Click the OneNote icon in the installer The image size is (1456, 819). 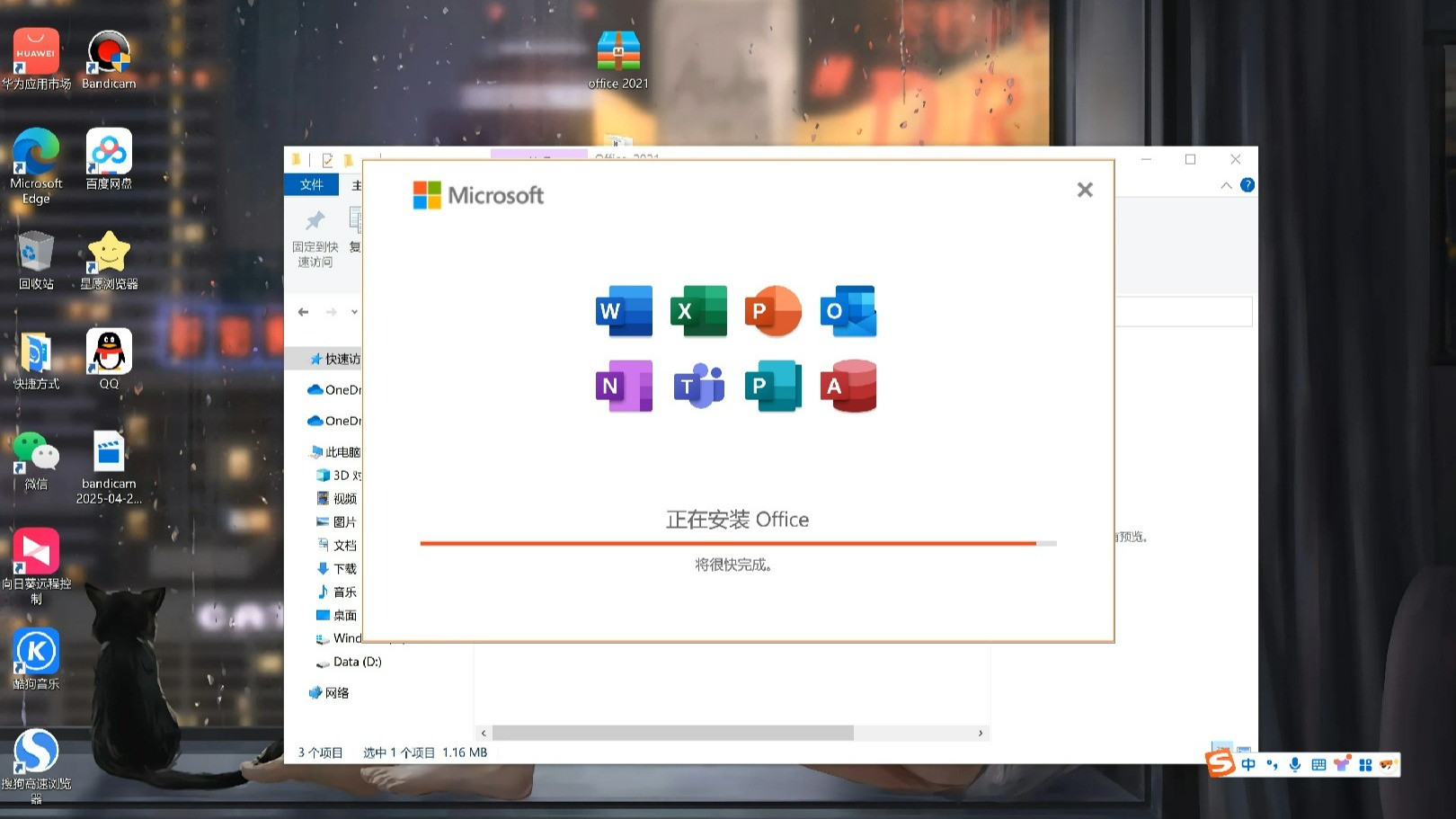[x=625, y=386]
